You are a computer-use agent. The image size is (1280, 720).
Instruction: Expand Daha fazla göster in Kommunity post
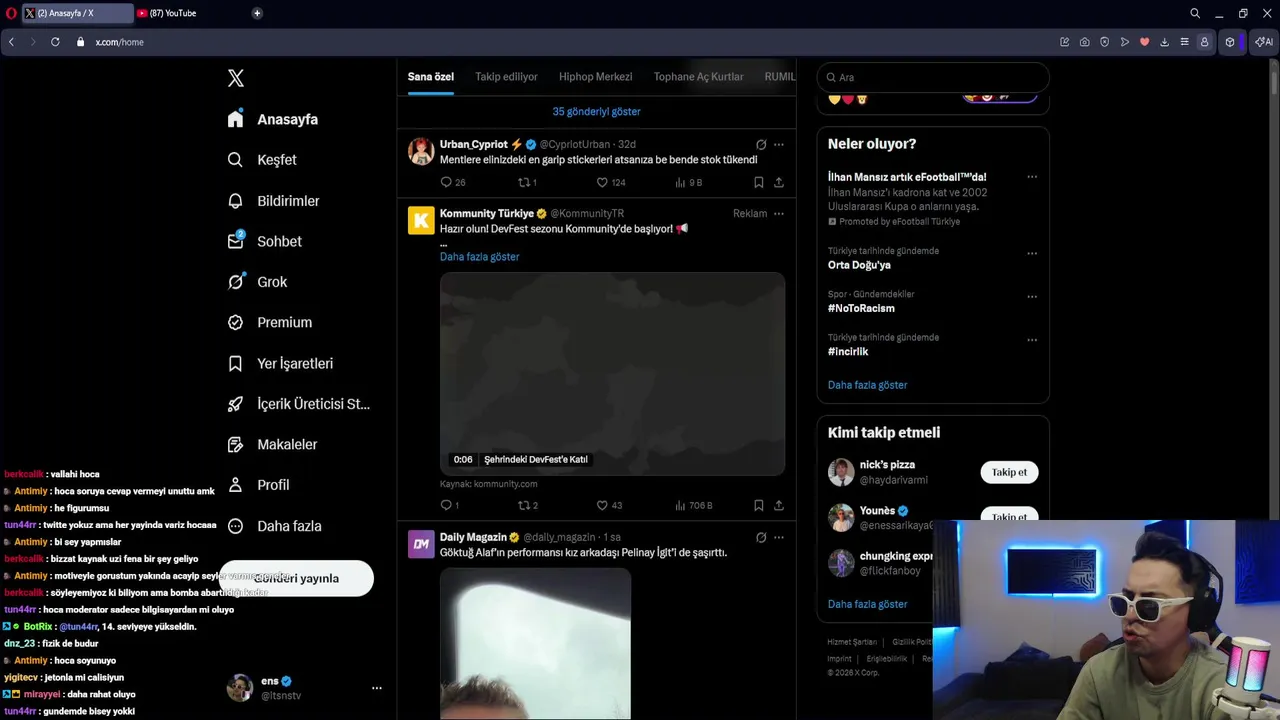coord(480,257)
